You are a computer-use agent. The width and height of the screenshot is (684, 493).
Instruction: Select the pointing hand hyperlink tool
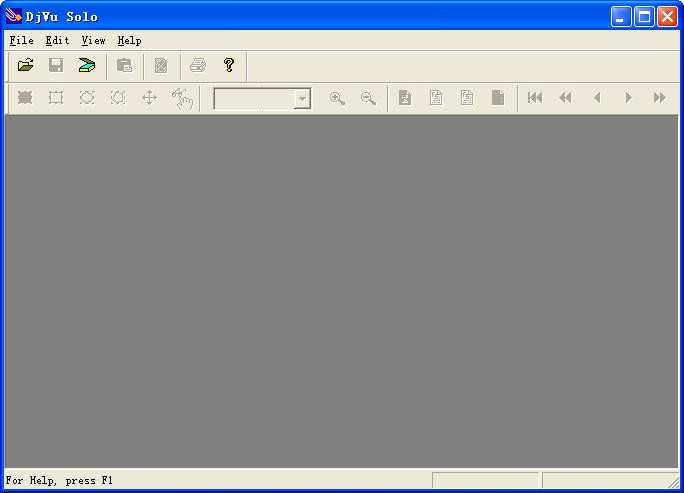(x=182, y=99)
